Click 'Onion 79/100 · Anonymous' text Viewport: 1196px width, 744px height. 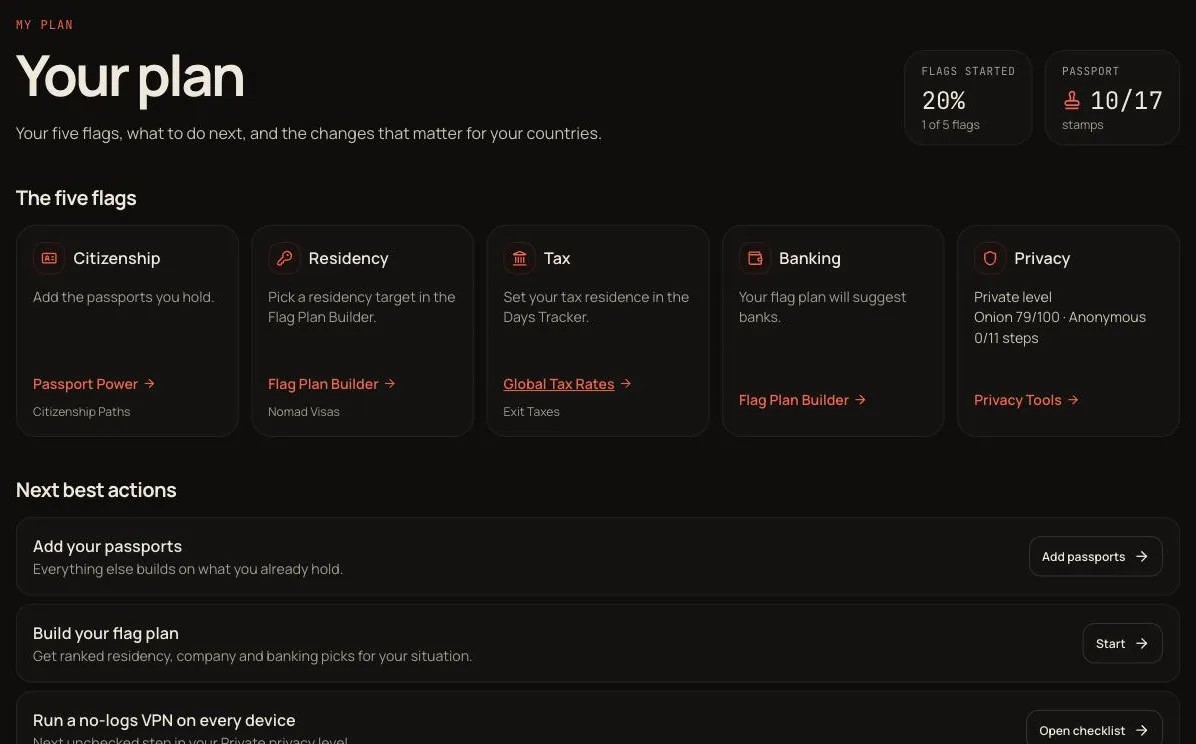(x=1059, y=317)
